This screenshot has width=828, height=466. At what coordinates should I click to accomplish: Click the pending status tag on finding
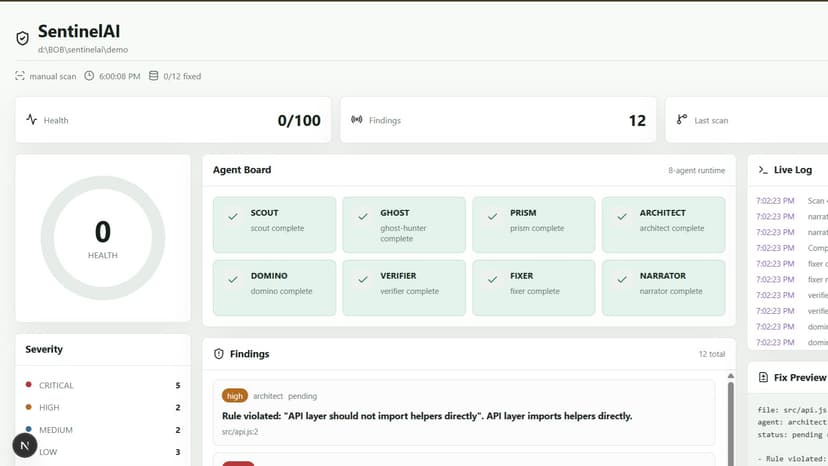click(303, 396)
